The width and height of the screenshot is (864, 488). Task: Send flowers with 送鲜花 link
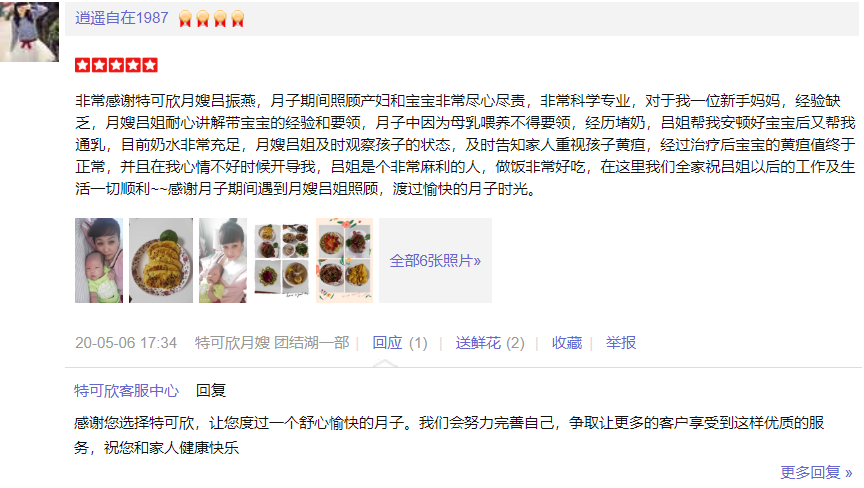[490, 343]
